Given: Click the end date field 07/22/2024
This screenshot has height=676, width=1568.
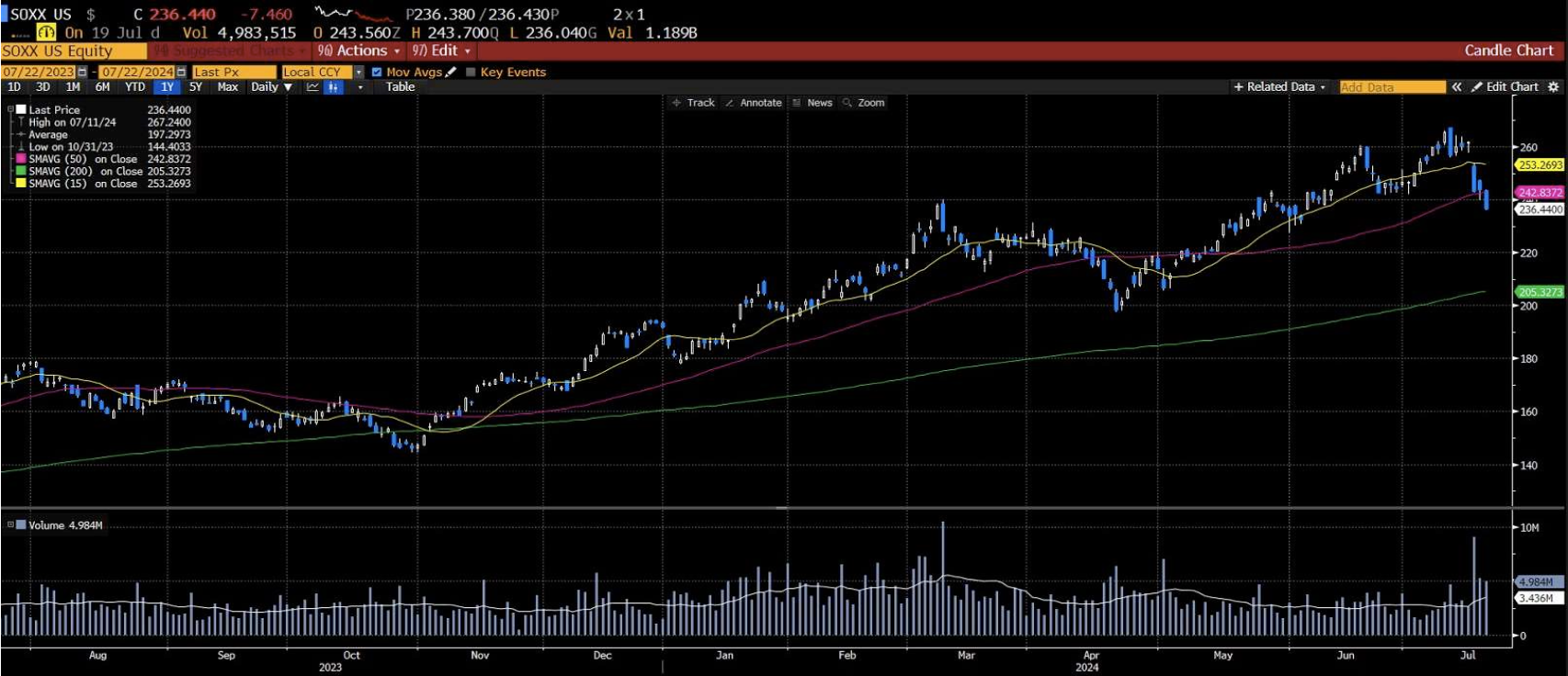Looking at the screenshot, I should [x=137, y=72].
